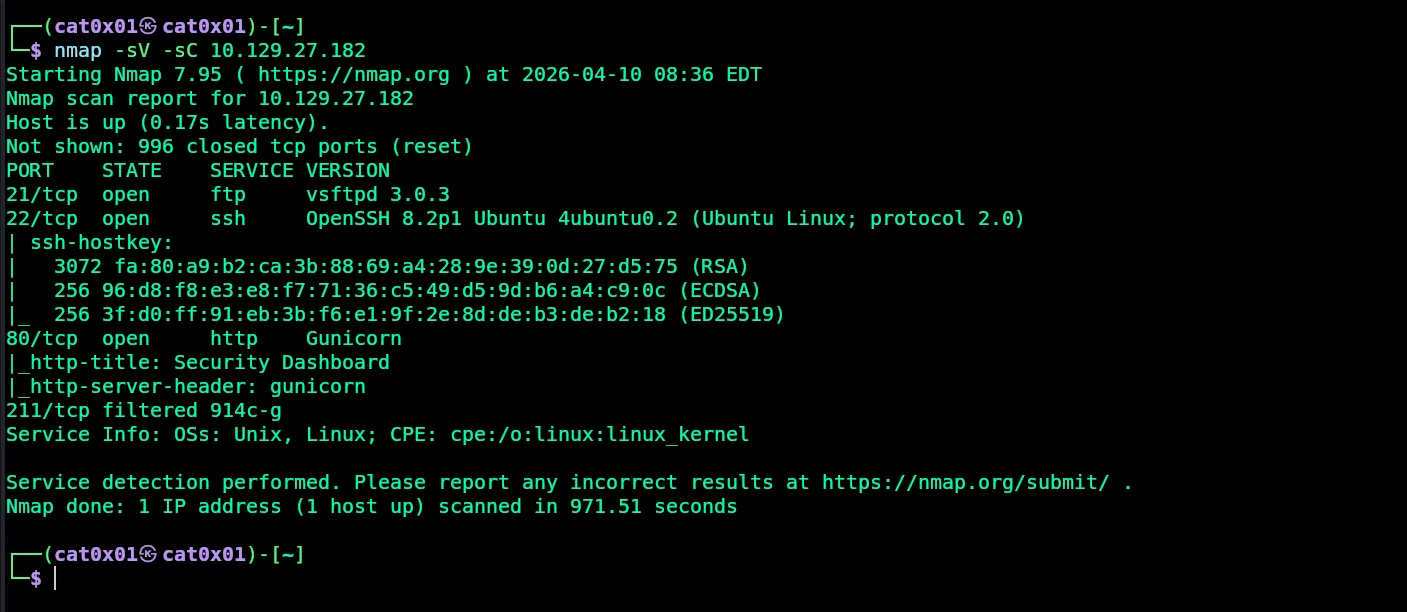Click the Security Dashboard http-title text
This screenshot has width=1407, height=612.
(x=281, y=362)
